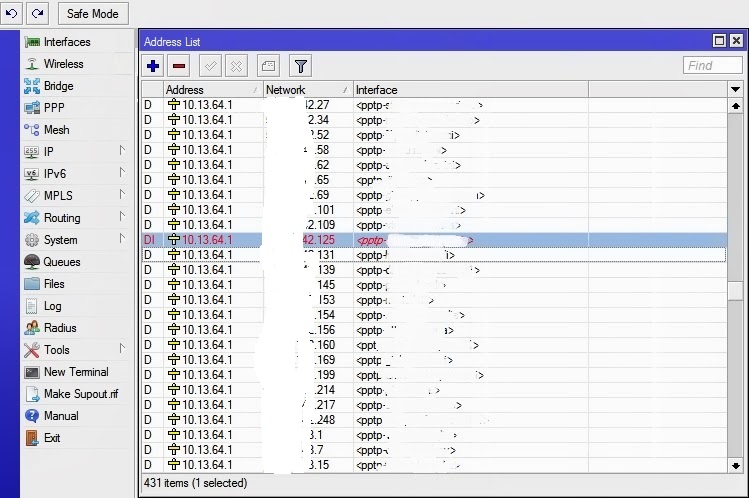
Task: Open the Queues menu
Action: pos(62,262)
